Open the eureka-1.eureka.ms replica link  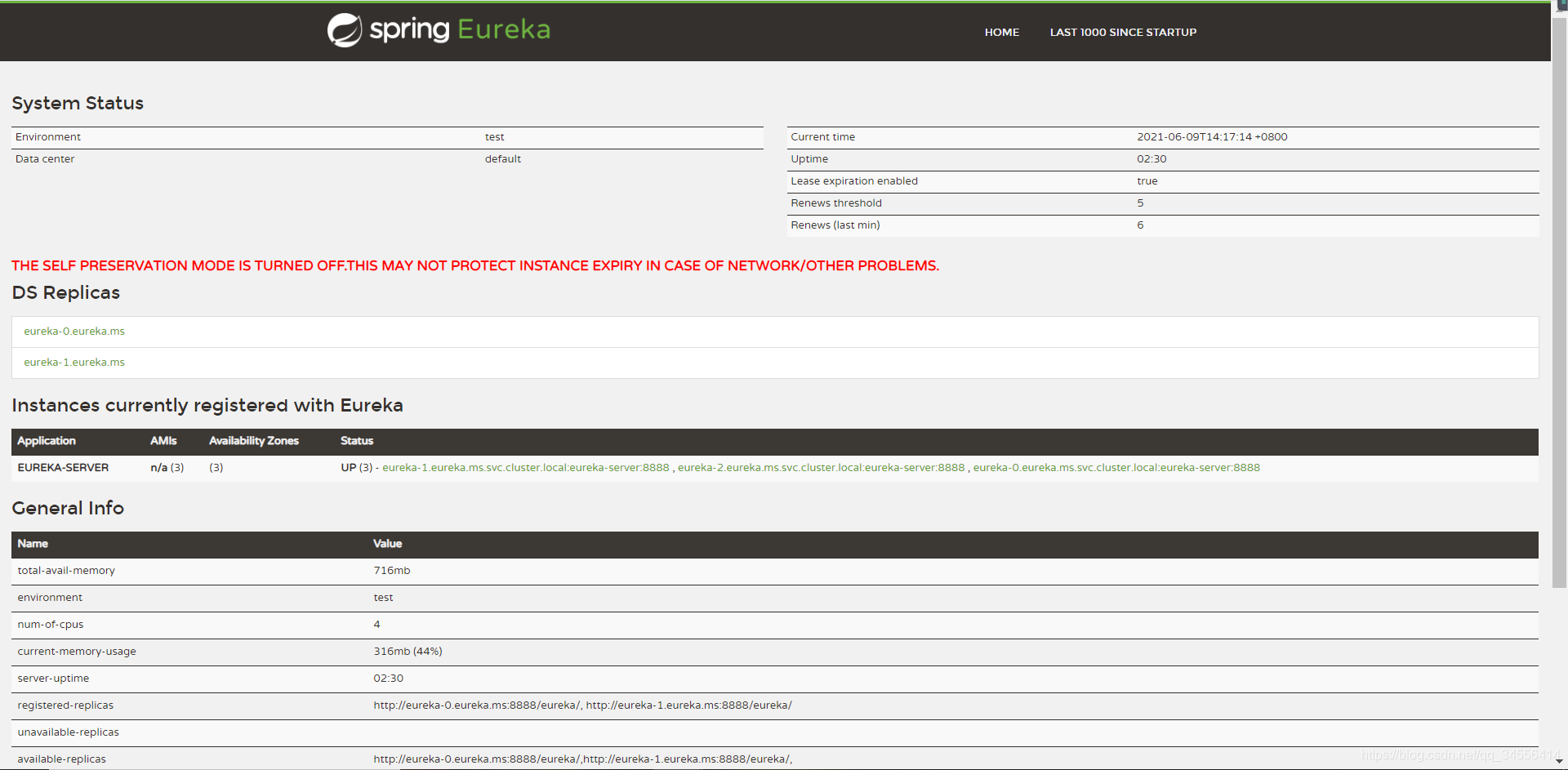point(74,363)
